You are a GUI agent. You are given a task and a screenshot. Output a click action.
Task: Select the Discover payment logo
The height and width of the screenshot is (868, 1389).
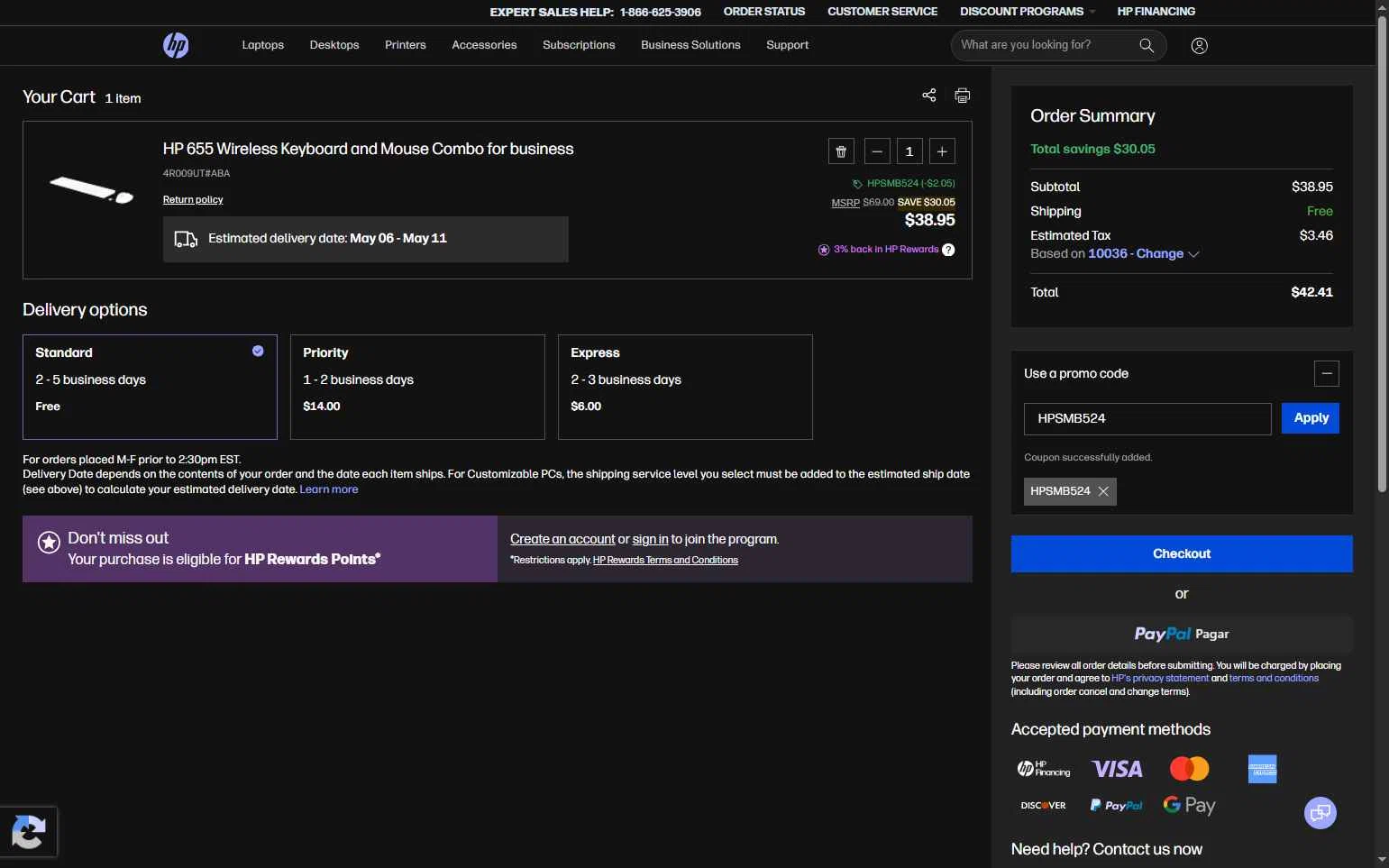(x=1044, y=806)
